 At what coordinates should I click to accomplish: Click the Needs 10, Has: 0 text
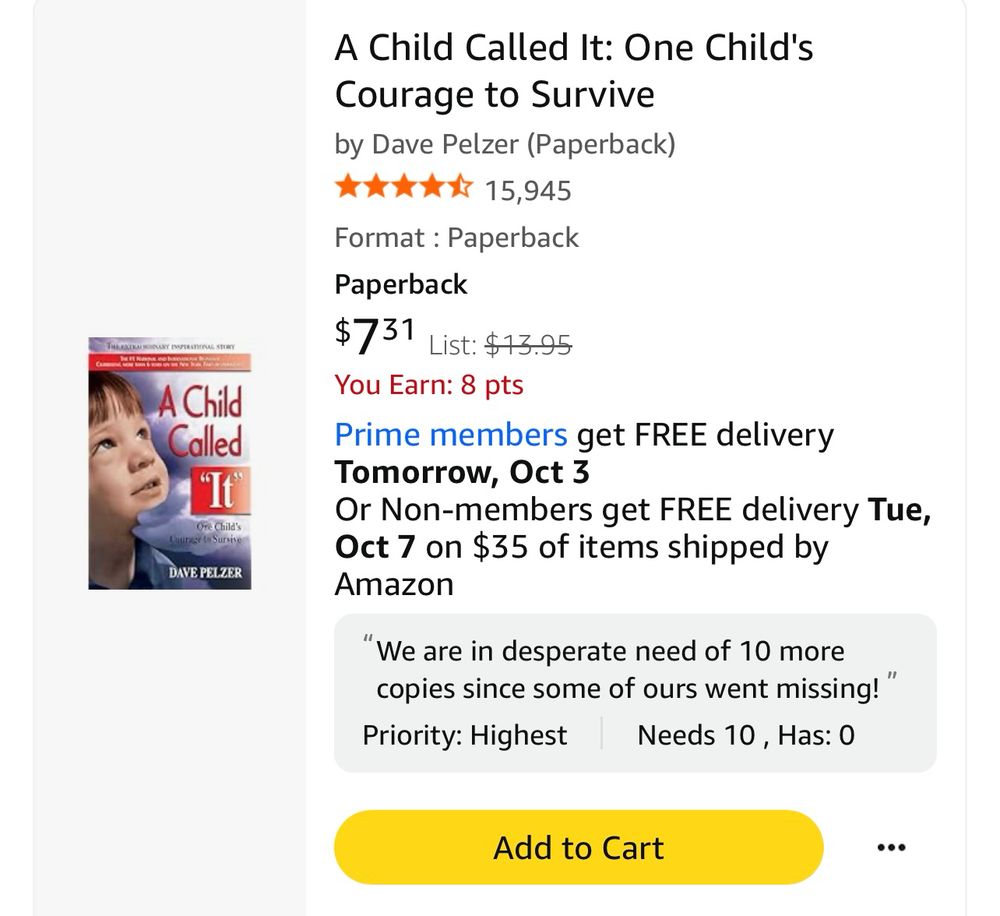coord(746,736)
